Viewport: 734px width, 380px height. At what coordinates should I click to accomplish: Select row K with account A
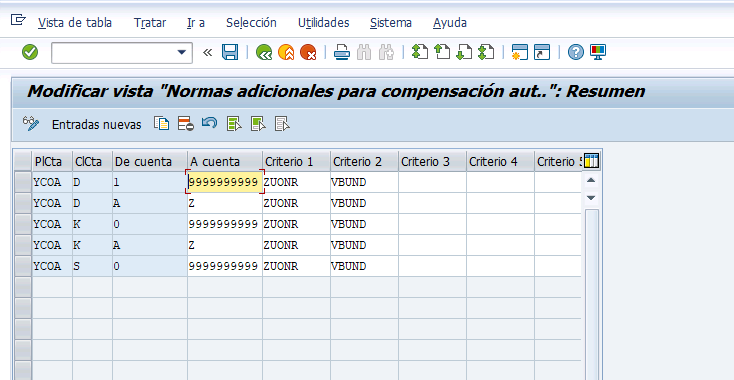(23, 245)
